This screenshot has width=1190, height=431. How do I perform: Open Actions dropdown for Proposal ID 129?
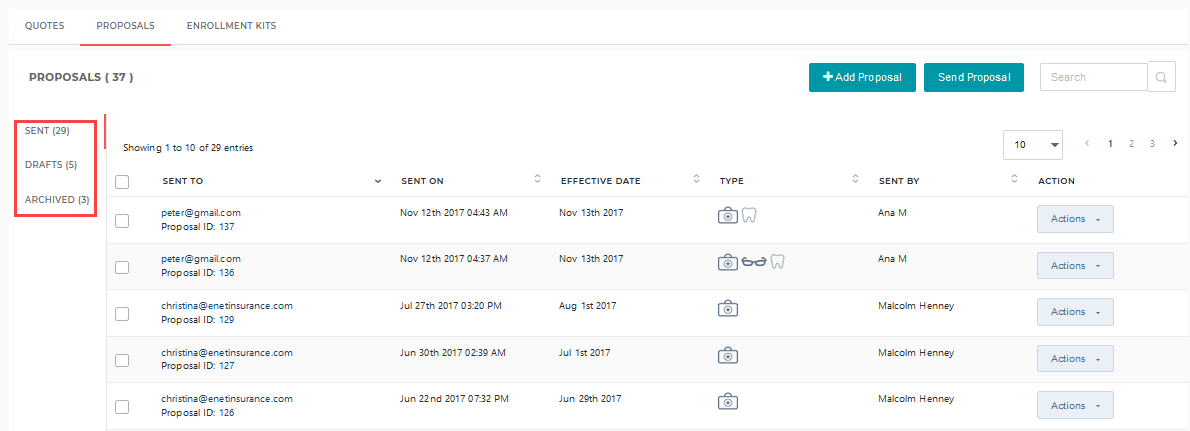(x=1075, y=312)
